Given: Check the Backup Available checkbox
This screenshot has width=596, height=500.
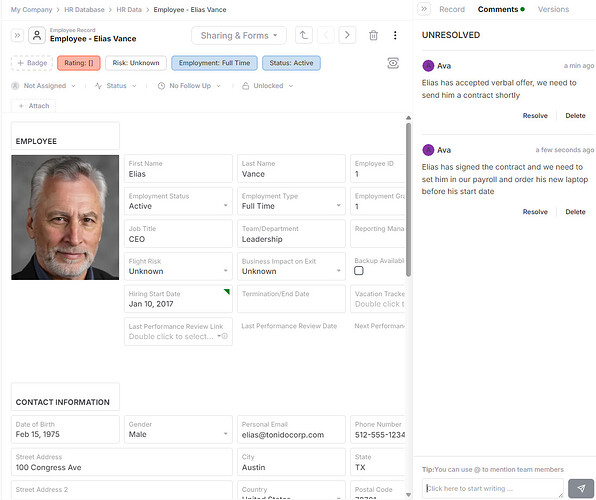Looking at the screenshot, I should 358,271.
